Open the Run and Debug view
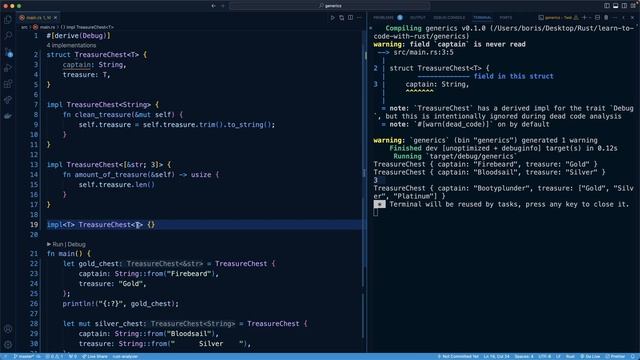This screenshot has width=640, height=360. [x=8, y=68]
